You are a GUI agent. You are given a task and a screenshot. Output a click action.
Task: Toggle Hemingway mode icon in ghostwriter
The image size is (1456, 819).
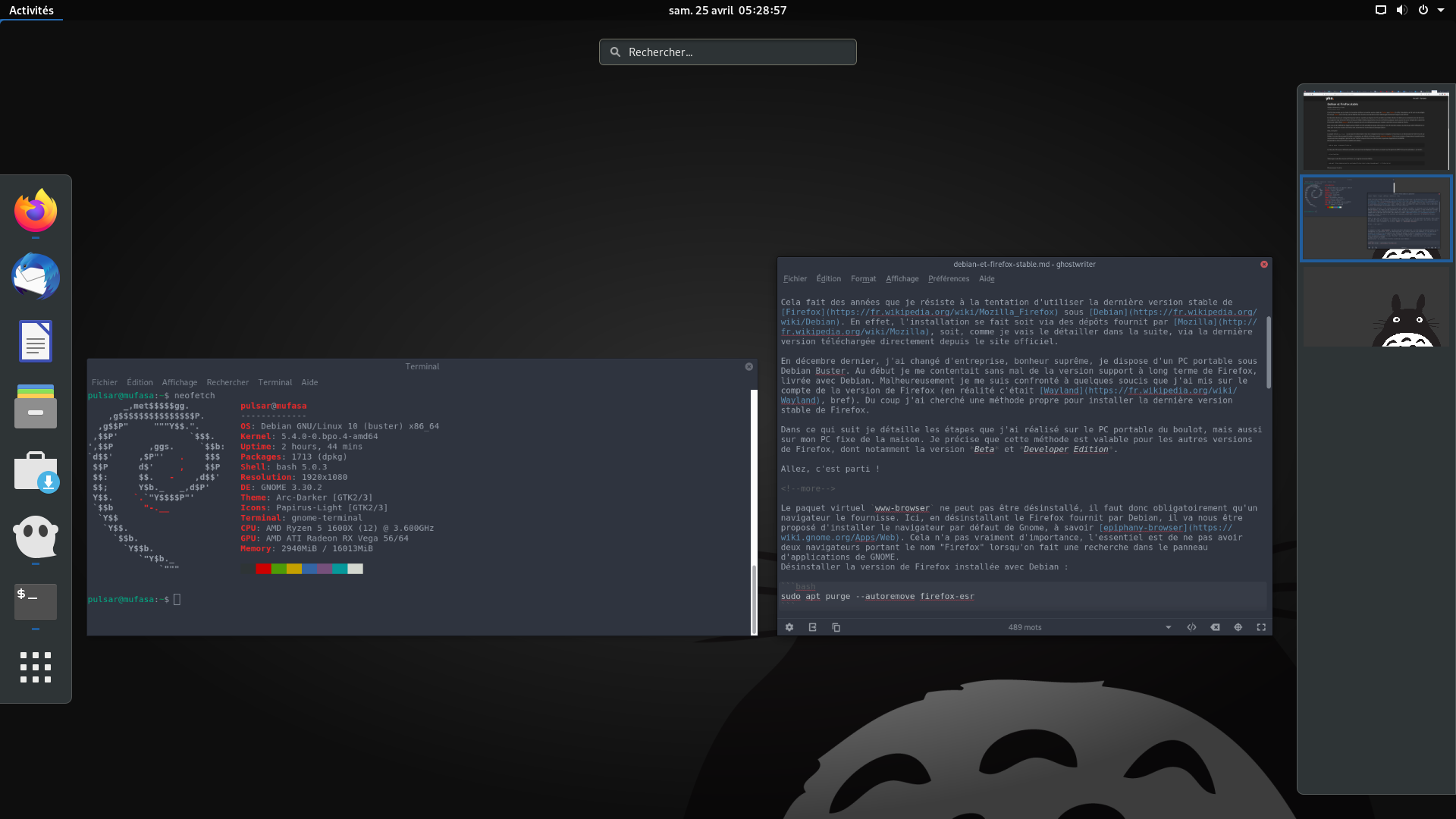1215,627
